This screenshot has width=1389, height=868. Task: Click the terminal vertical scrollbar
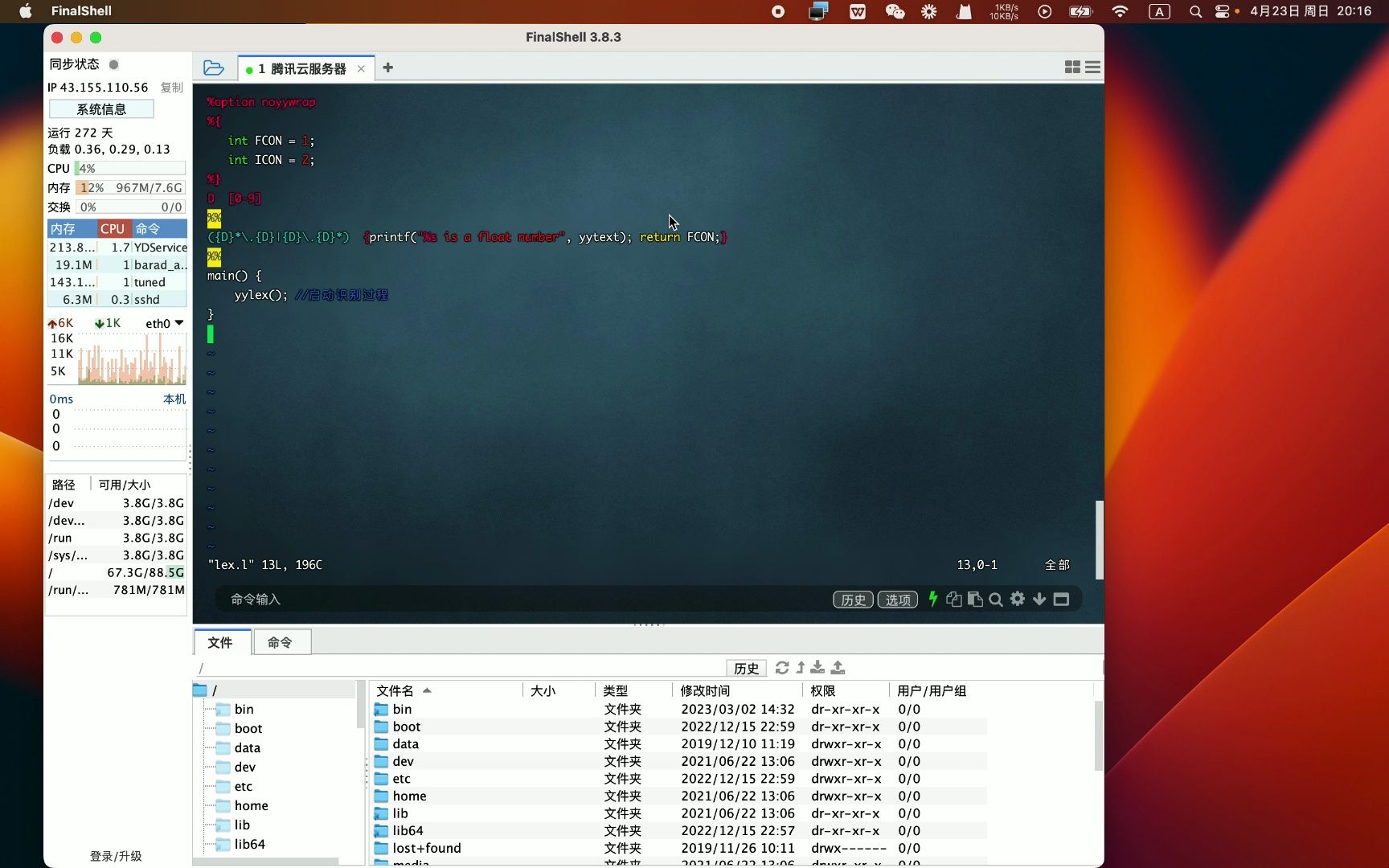click(1099, 539)
